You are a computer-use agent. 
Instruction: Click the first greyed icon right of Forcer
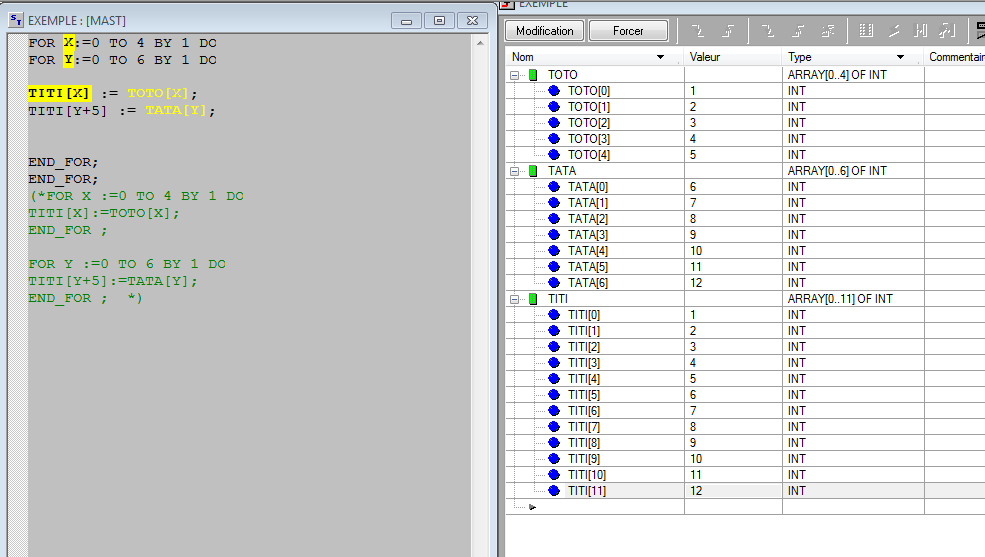point(698,31)
